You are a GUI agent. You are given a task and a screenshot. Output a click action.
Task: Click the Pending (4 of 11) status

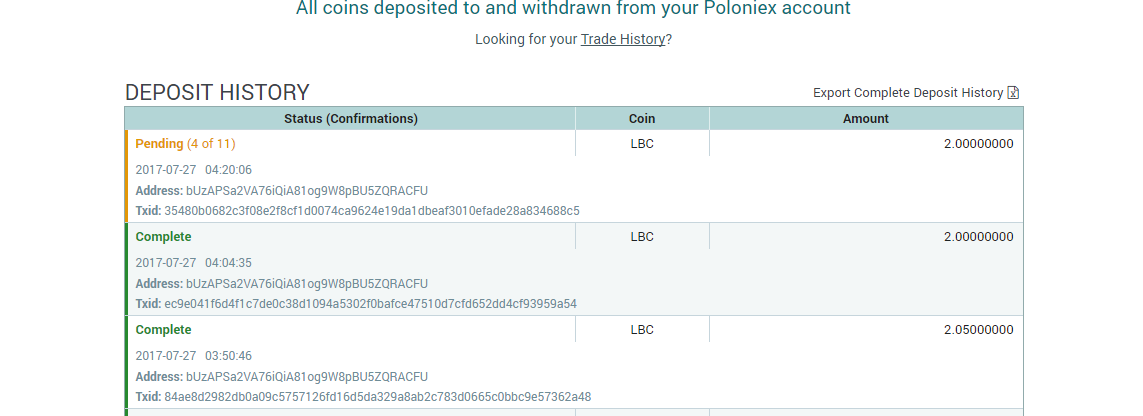pos(185,144)
